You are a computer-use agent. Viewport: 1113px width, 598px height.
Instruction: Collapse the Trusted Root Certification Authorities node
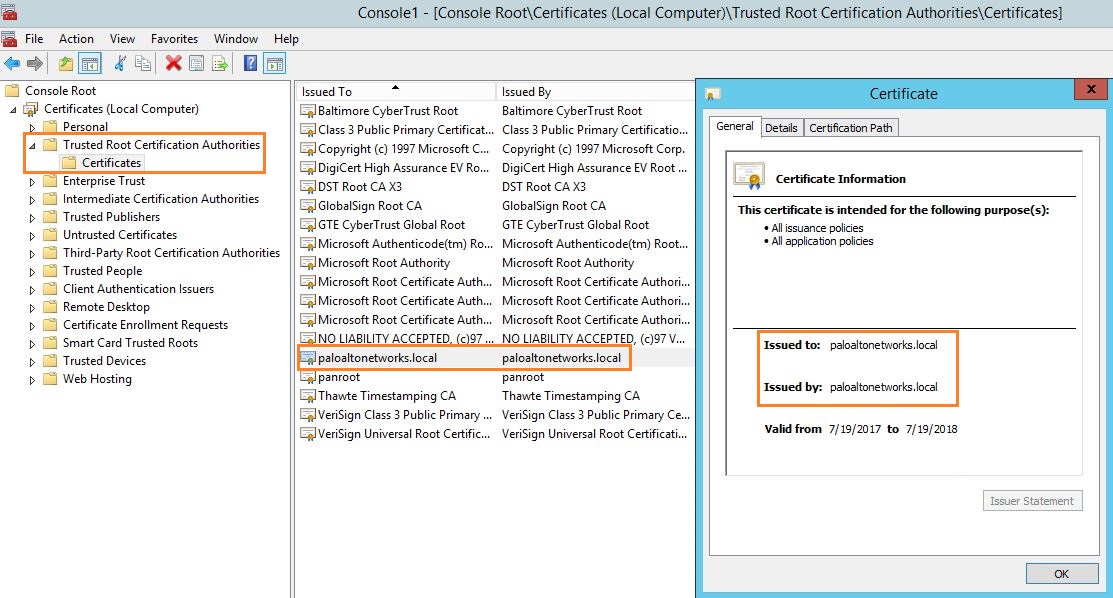click(32, 146)
